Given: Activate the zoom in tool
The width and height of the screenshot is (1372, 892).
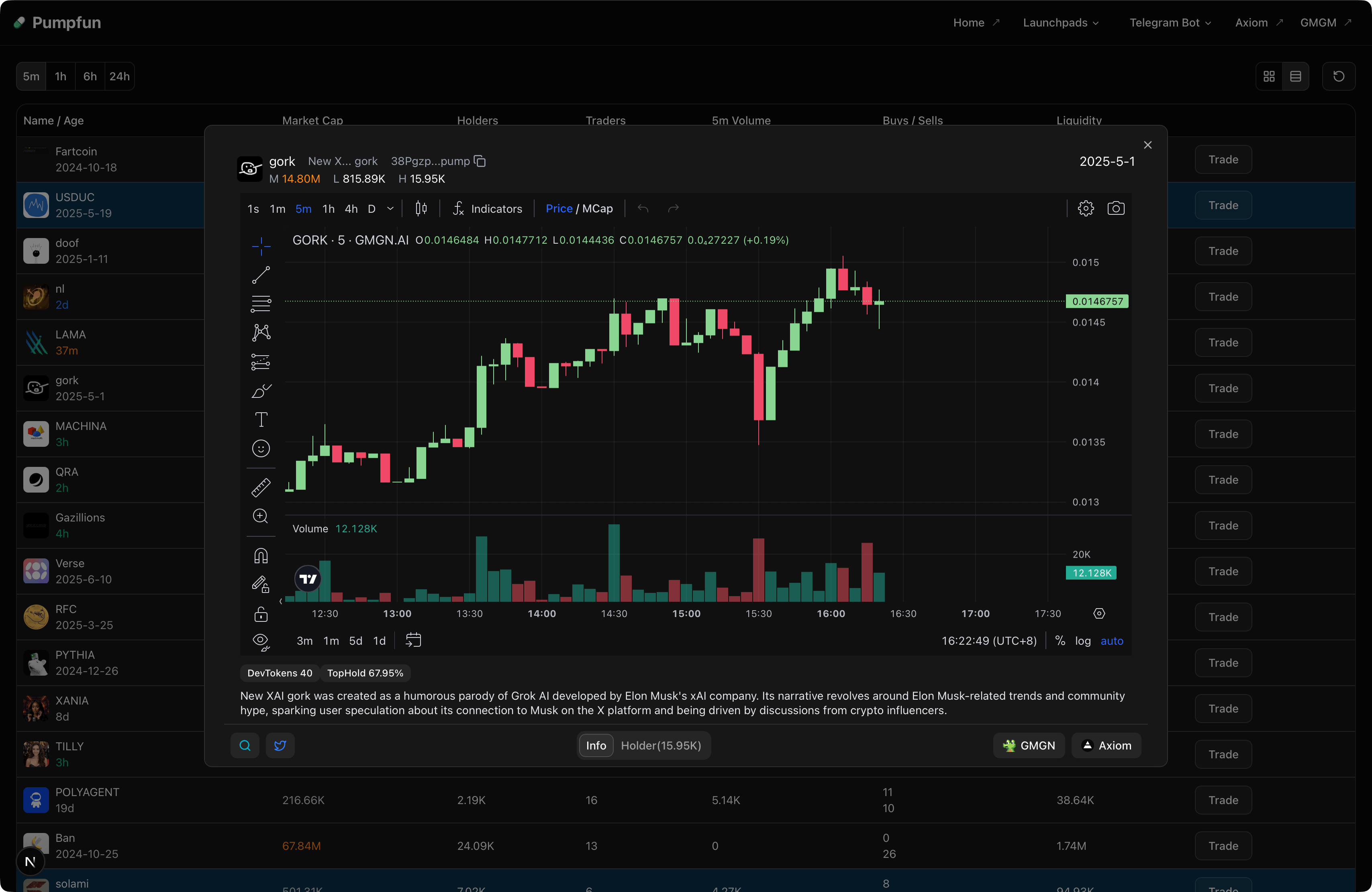Looking at the screenshot, I should 261,516.
